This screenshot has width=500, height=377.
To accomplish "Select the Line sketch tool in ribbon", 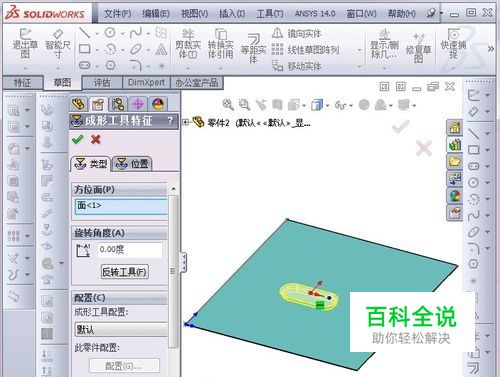I will pos(85,33).
